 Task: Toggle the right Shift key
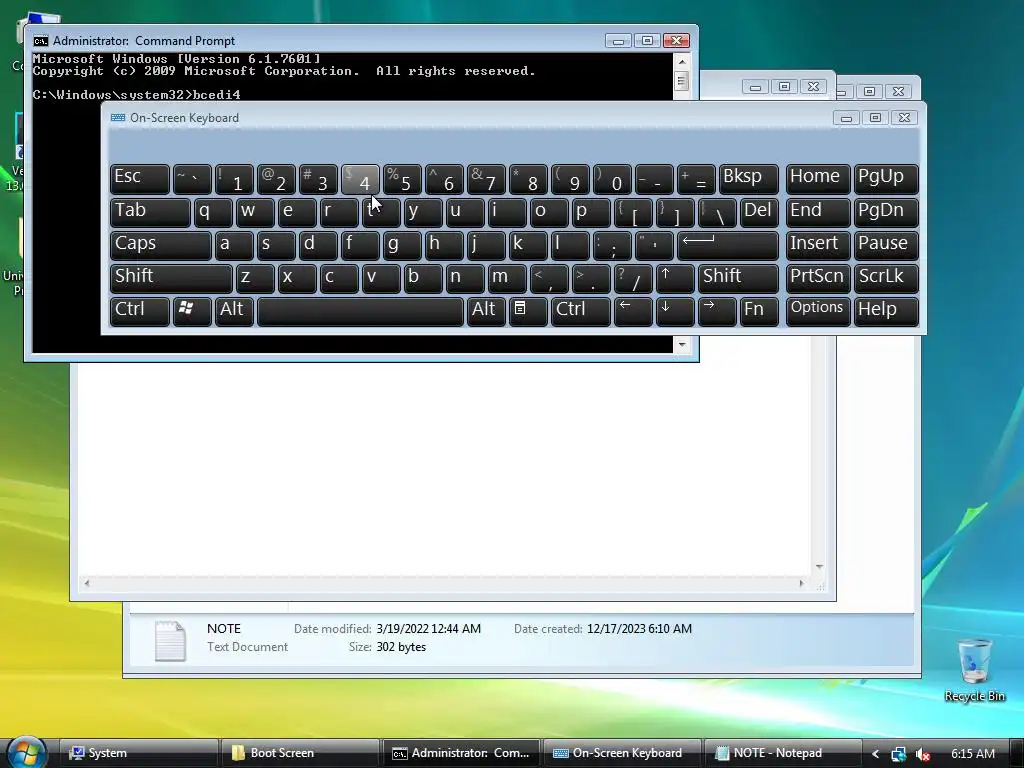click(x=738, y=278)
